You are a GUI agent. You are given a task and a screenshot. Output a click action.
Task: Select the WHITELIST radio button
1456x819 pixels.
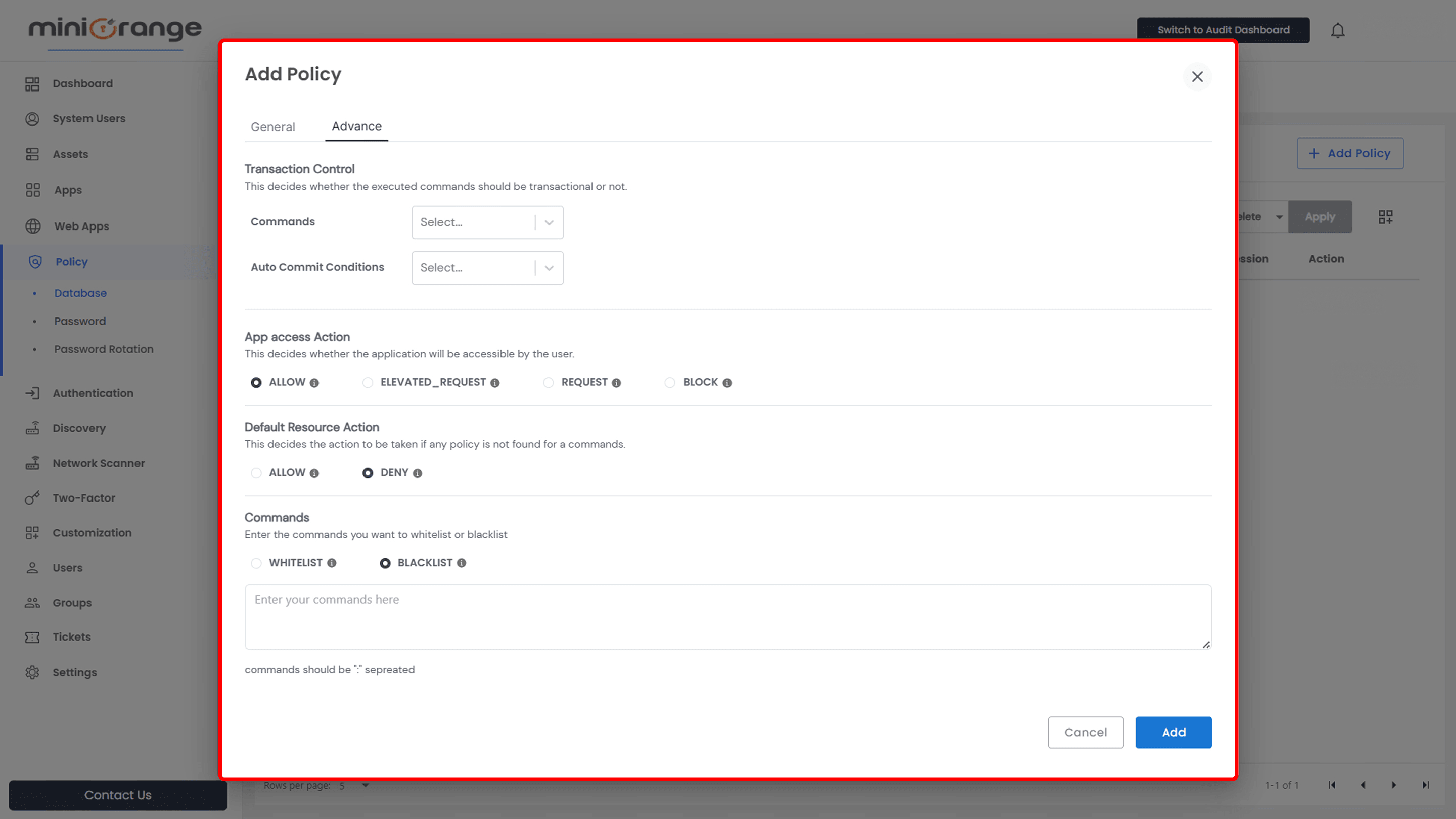click(x=256, y=563)
